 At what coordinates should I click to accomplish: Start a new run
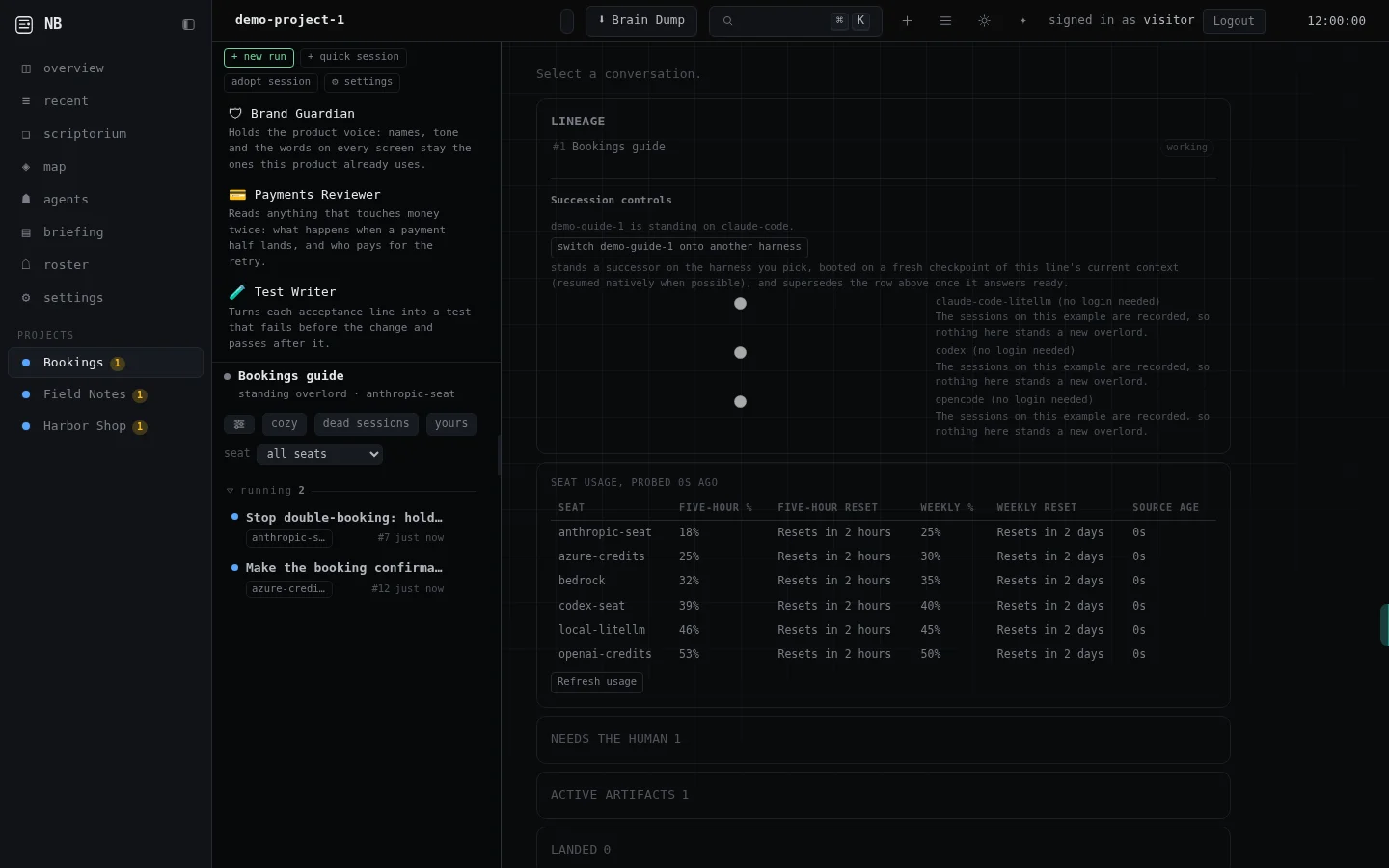pos(259,58)
